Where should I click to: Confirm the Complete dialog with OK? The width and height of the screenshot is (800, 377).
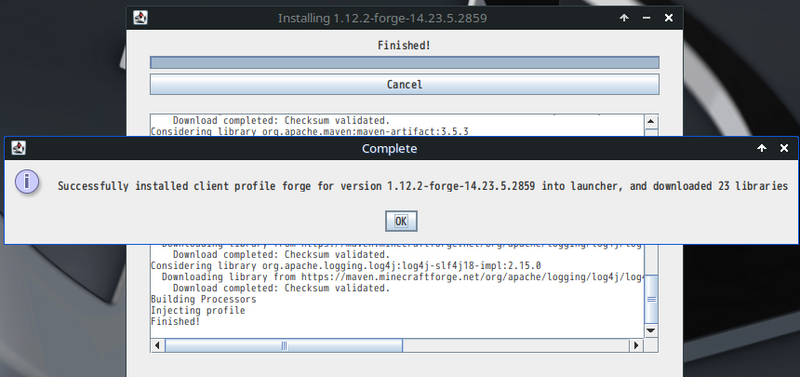[x=401, y=221]
